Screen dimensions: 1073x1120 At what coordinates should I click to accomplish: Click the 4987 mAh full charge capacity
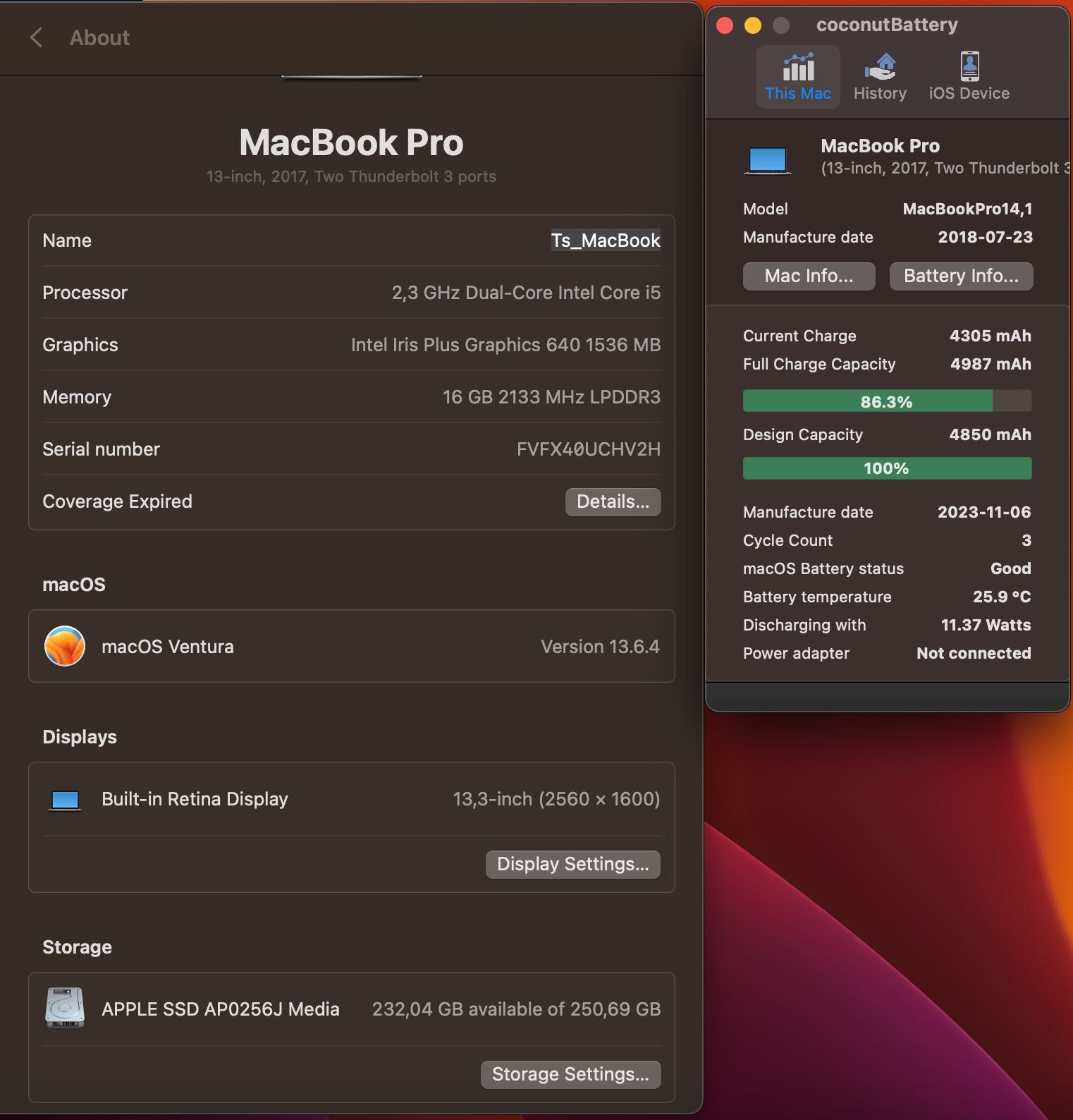991,364
